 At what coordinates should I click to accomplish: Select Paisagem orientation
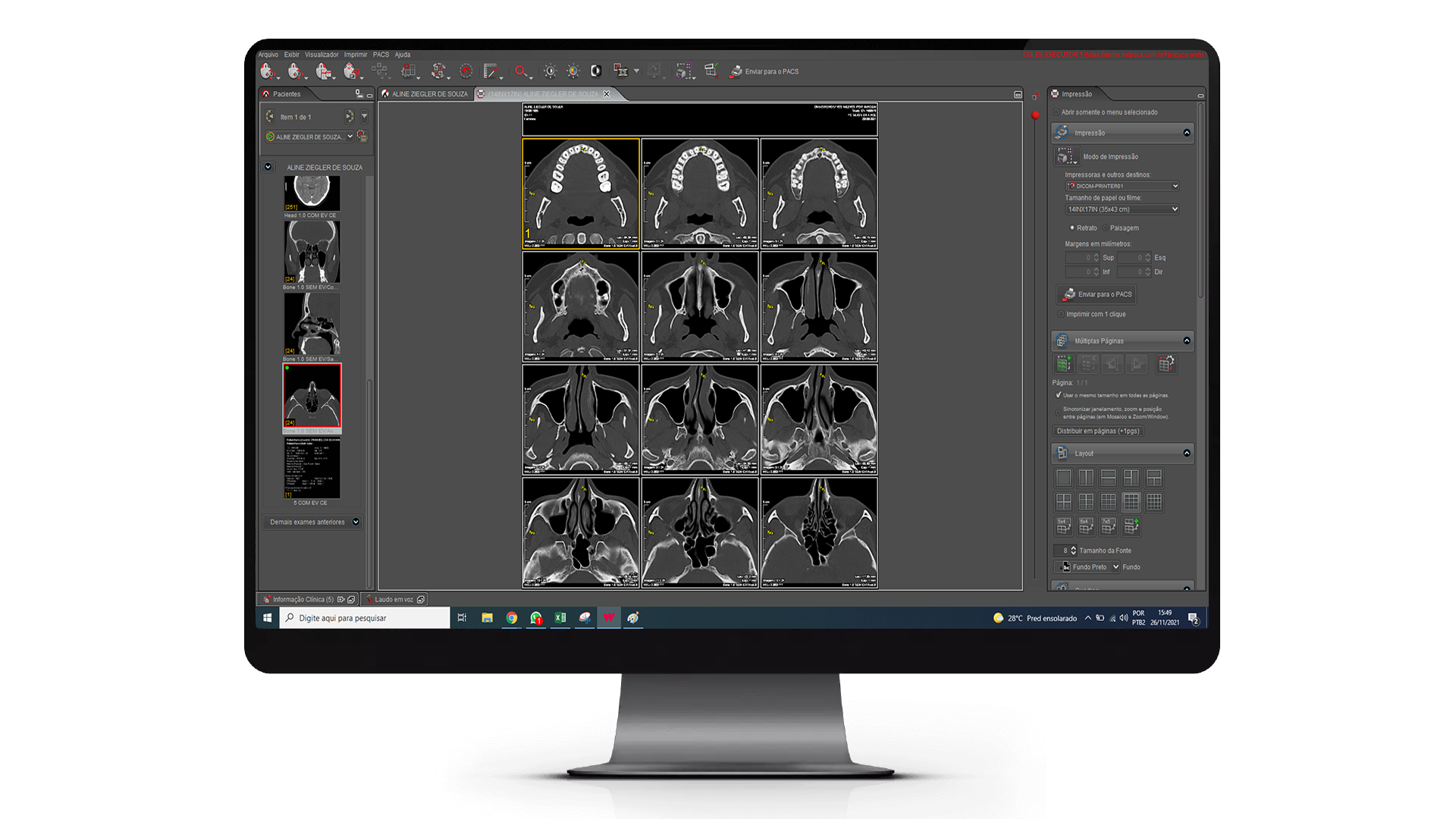(1106, 227)
